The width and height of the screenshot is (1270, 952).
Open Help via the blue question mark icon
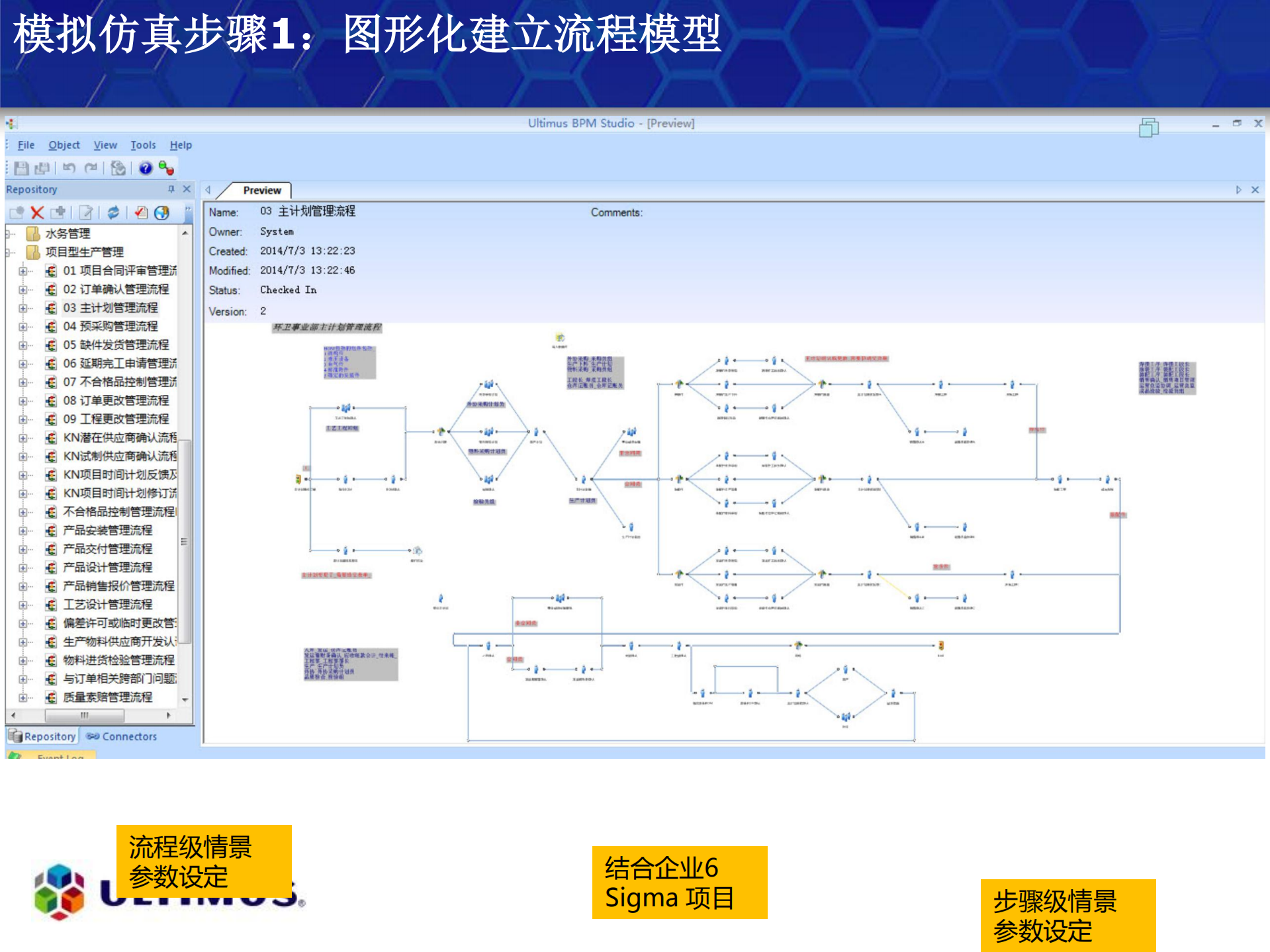click(x=145, y=167)
